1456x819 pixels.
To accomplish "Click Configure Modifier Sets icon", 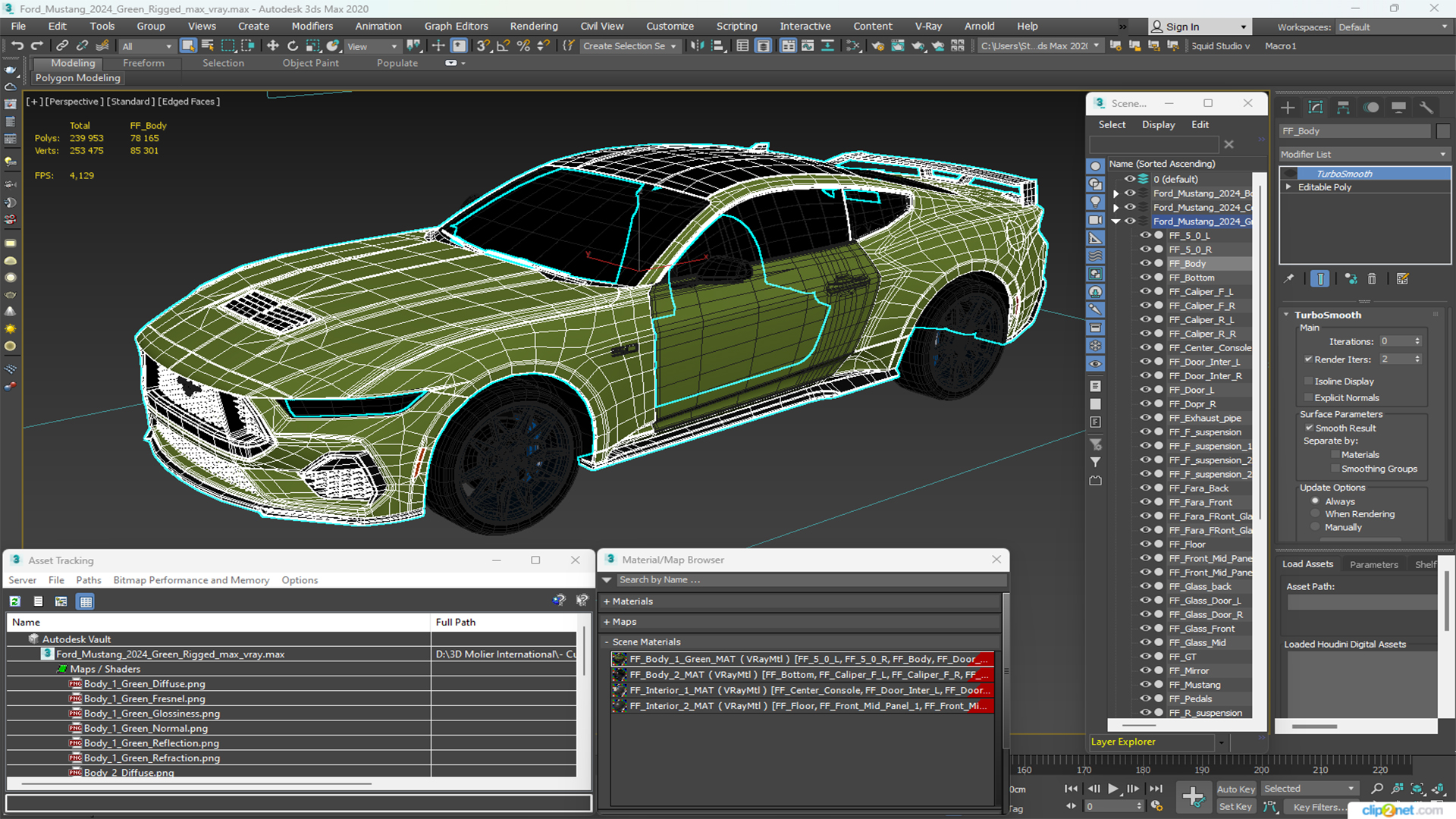I will click(x=1403, y=278).
